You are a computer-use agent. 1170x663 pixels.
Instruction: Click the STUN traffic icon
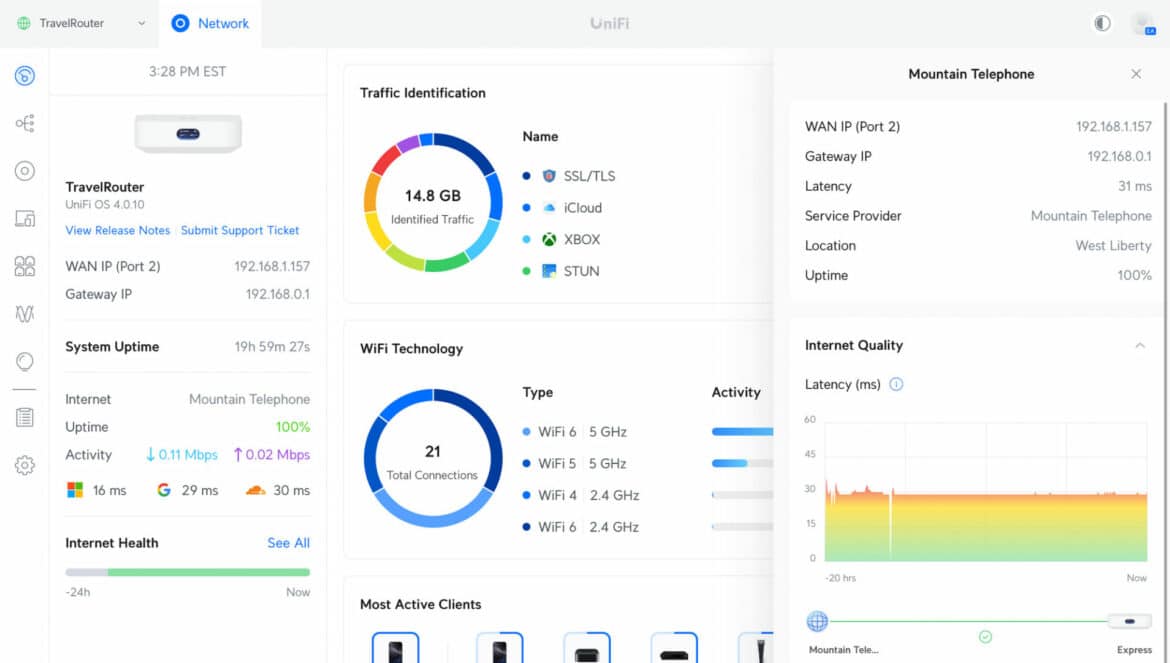549,271
